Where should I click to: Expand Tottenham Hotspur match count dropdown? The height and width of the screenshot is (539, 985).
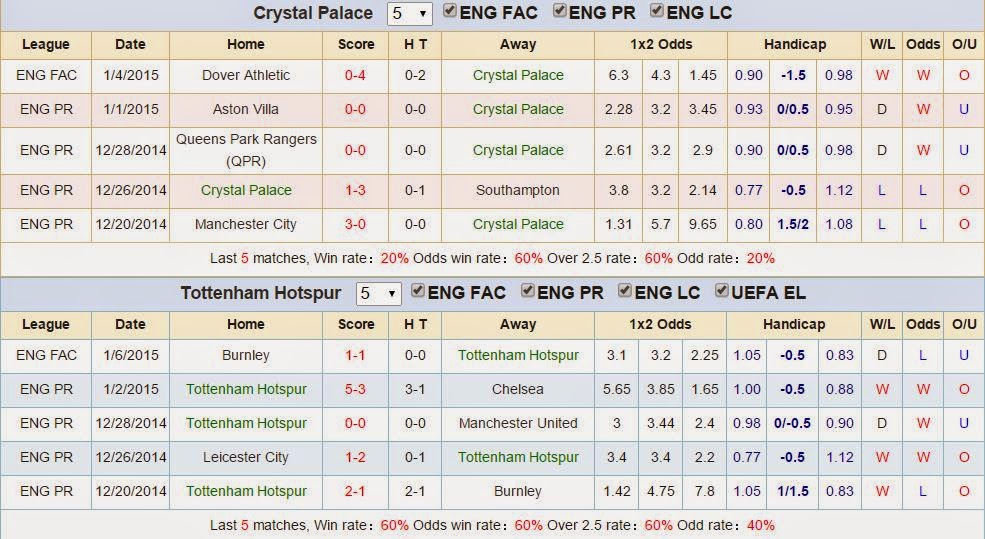click(x=378, y=294)
